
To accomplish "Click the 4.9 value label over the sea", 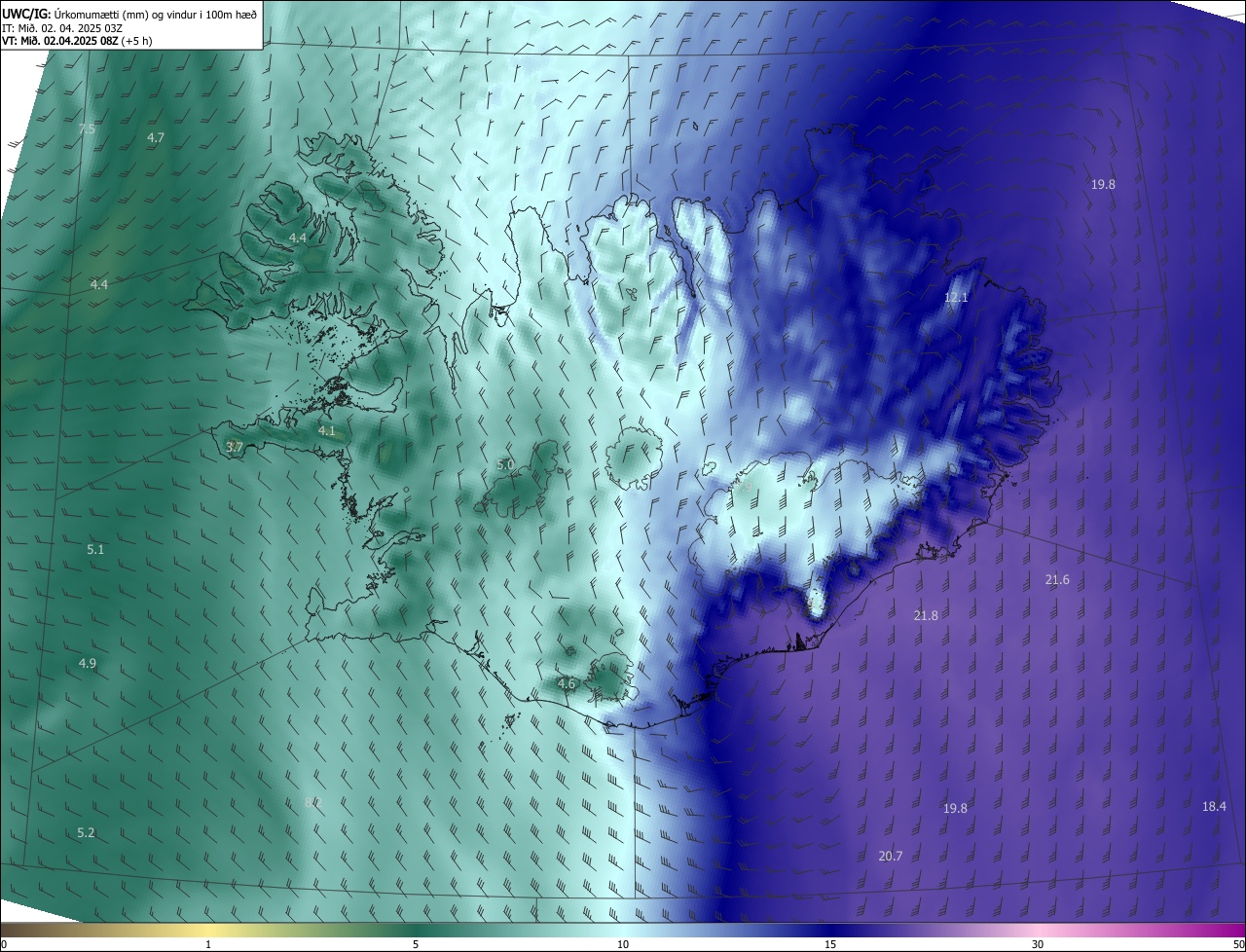I will pos(88,663).
